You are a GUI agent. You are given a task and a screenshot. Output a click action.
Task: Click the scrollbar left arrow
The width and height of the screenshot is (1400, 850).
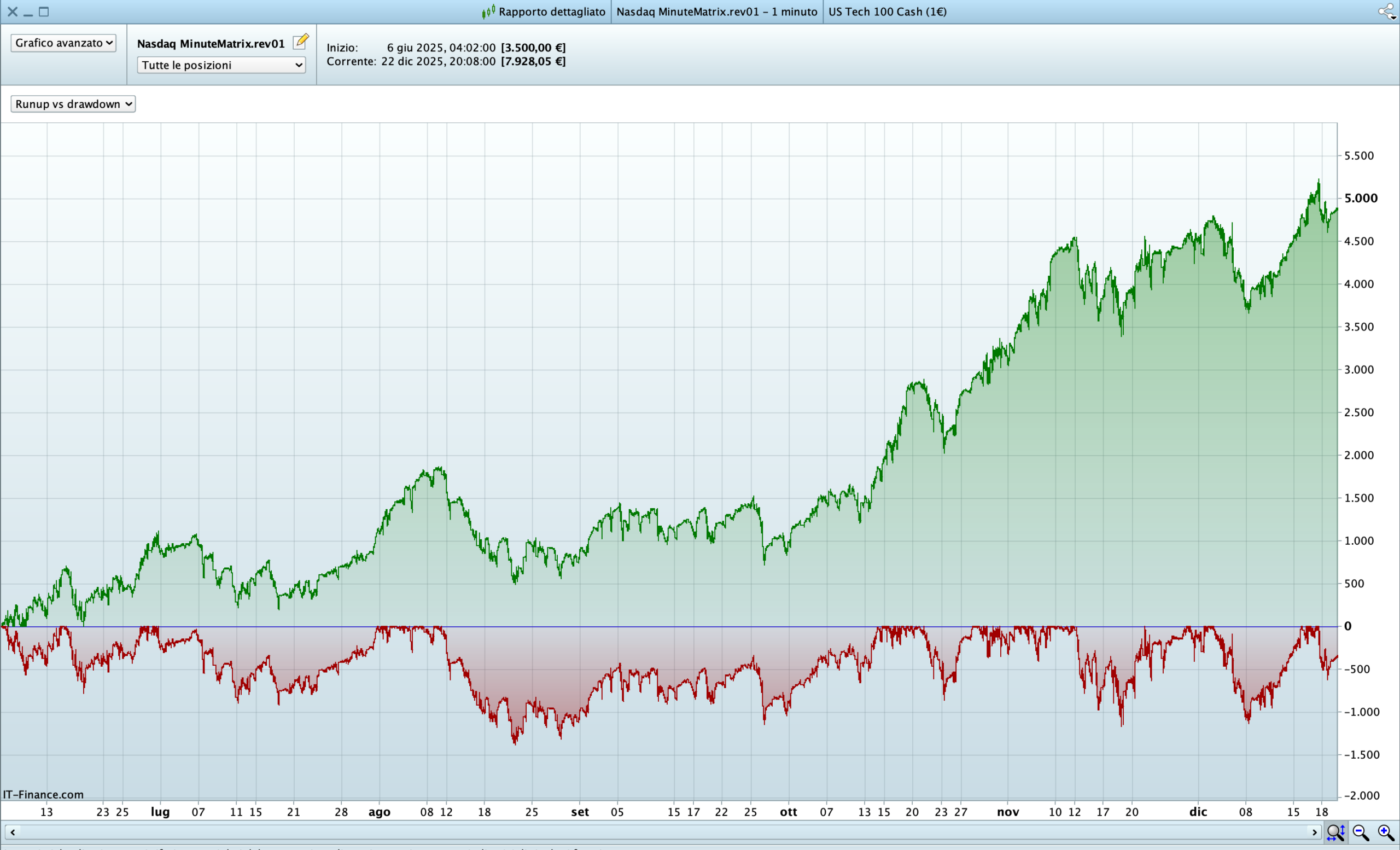[13, 832]
